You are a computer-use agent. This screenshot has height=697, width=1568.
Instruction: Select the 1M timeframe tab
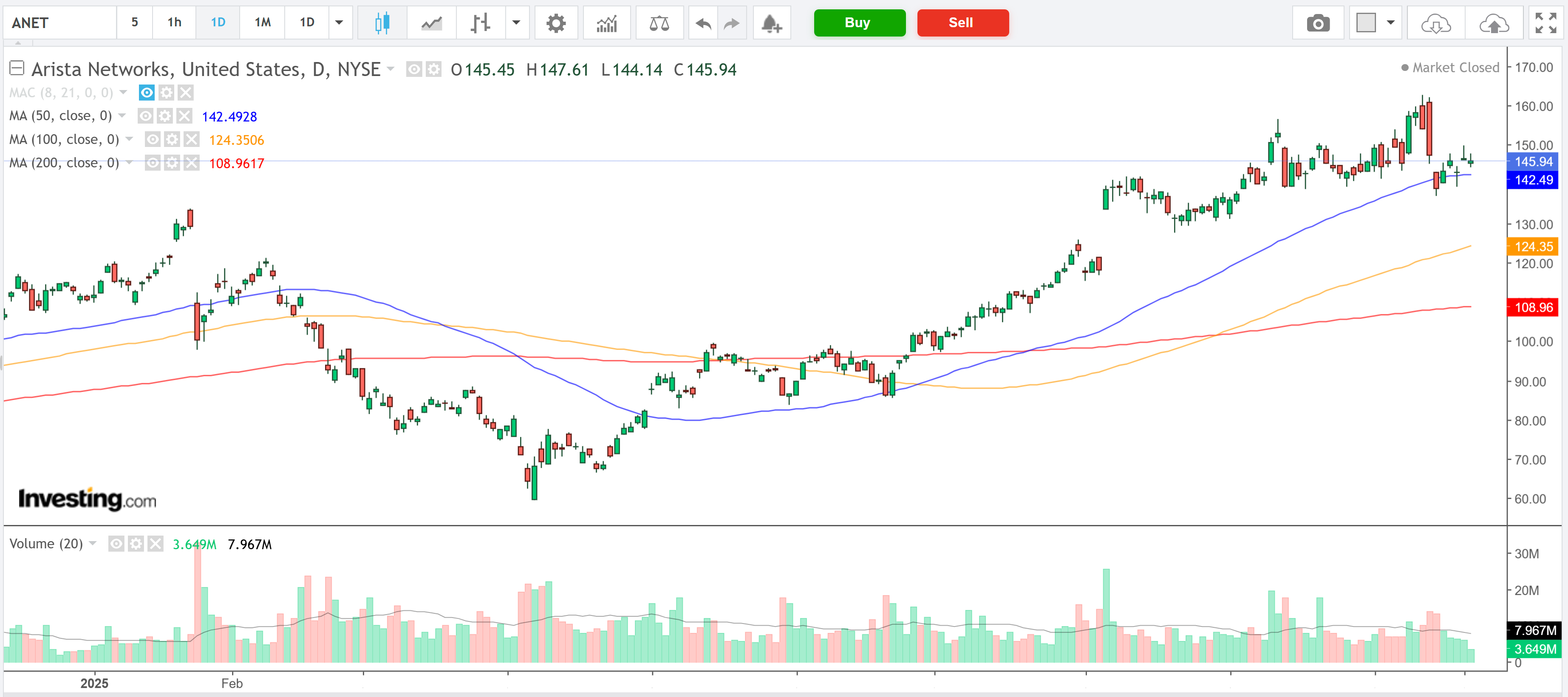pyautogui.click(x=262, y=23)
